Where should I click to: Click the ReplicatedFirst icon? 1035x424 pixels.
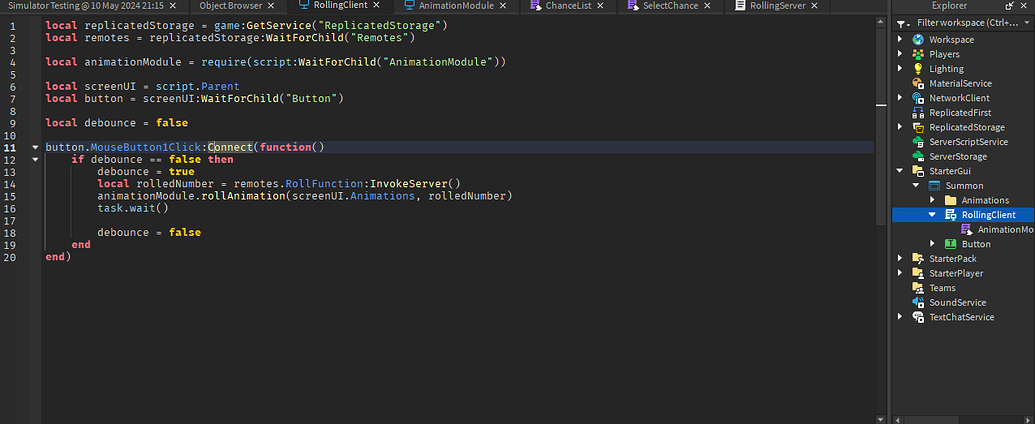coord(918,112)
